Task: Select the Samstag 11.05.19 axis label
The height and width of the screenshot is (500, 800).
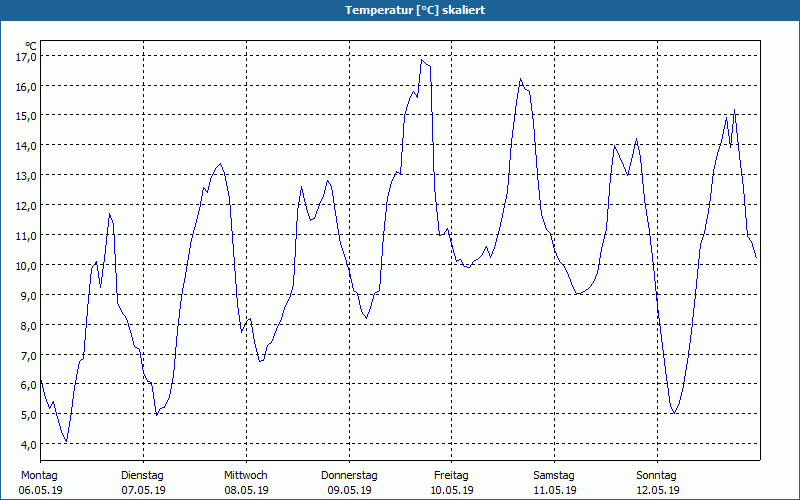Action: click(x=555, y=483)
